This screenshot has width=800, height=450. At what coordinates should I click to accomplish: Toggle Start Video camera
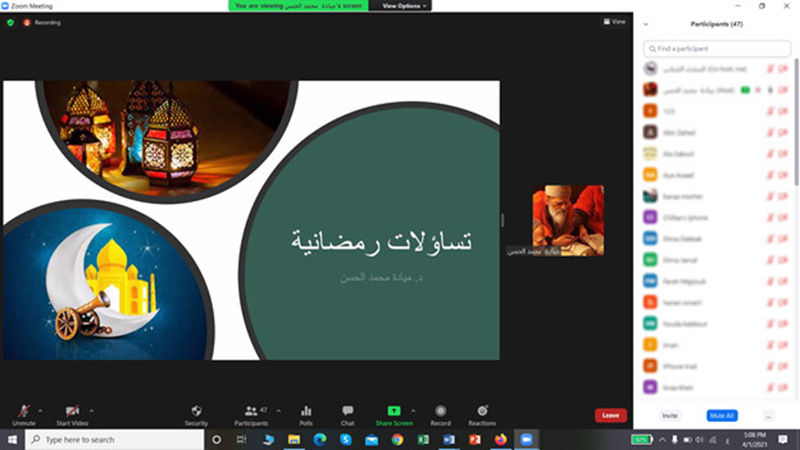[x=72, y=411]
